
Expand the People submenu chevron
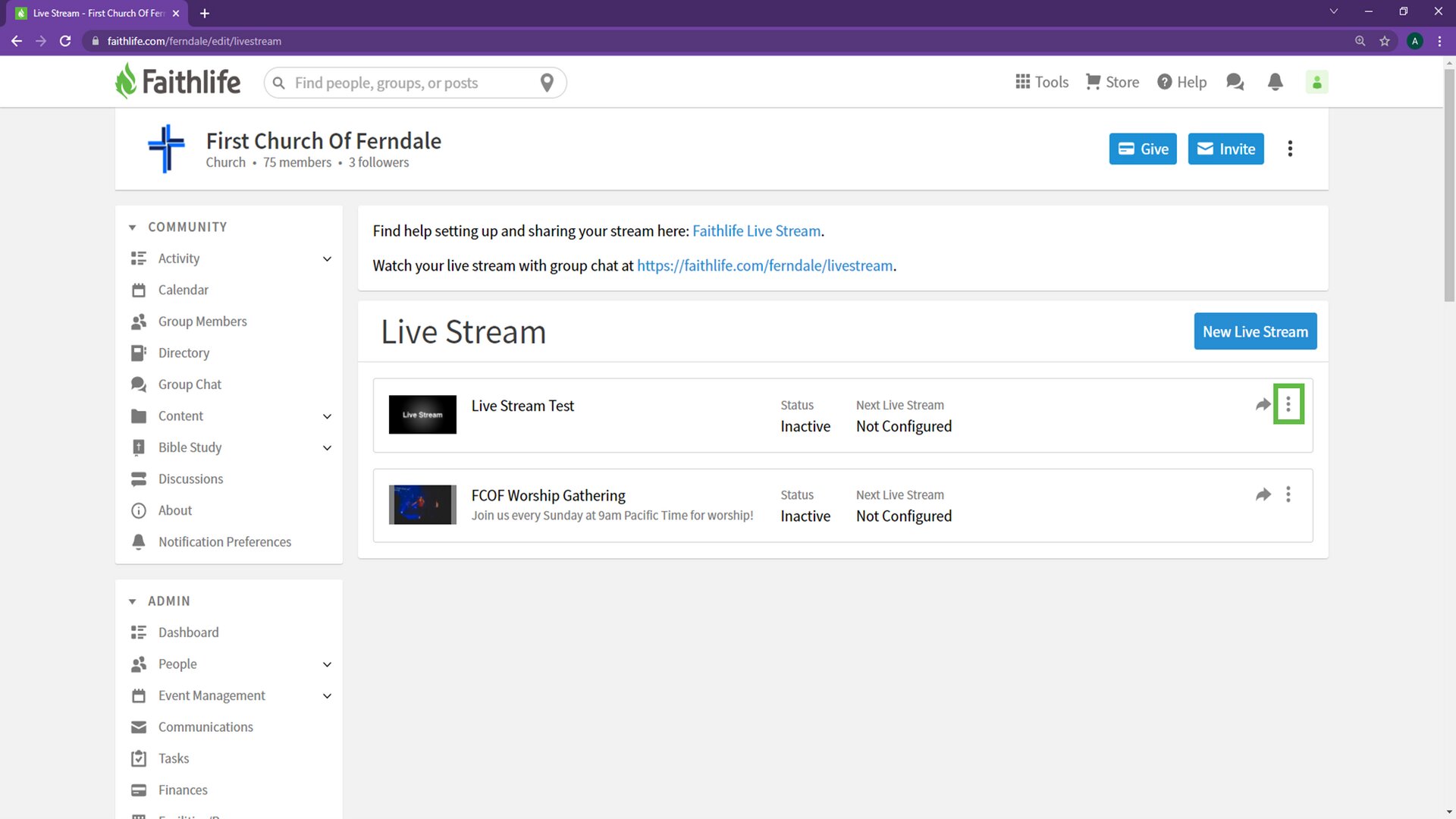(x=327, y=664)
